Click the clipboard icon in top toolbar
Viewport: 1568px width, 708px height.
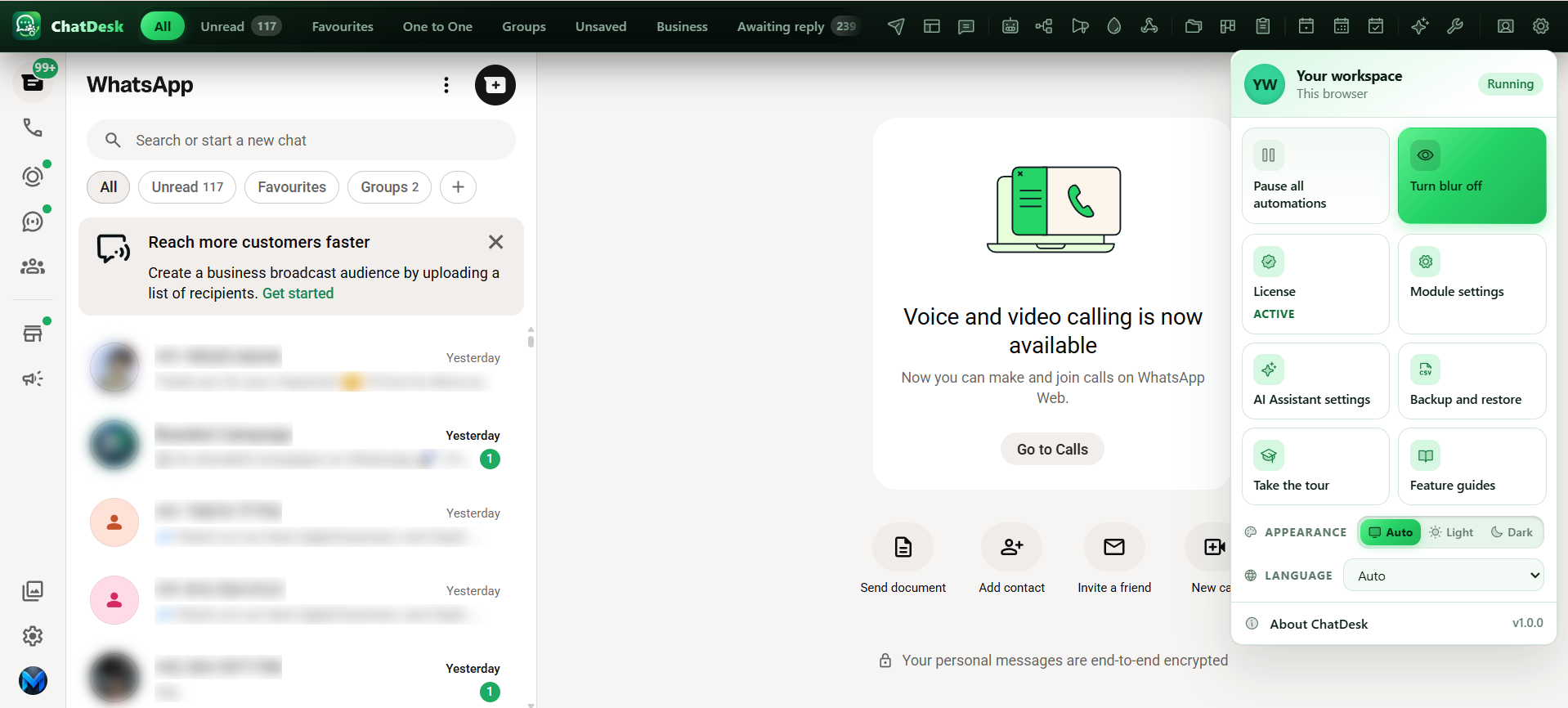[1263, 26]
